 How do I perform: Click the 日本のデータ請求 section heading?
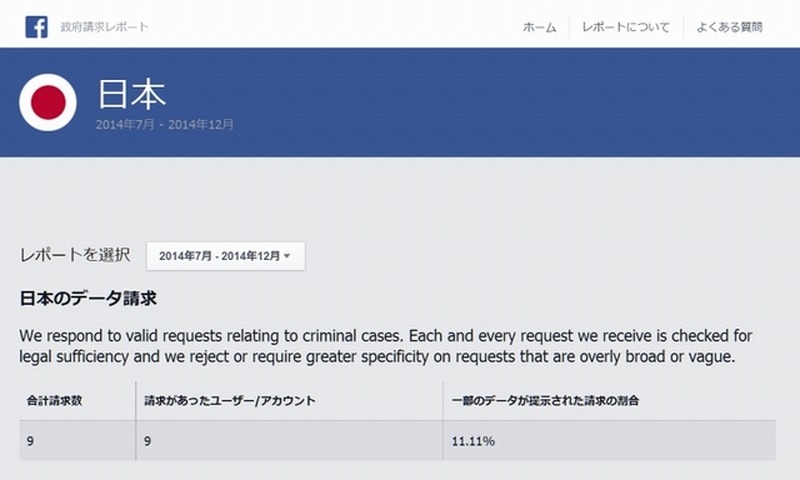click(x=89, y=298)
